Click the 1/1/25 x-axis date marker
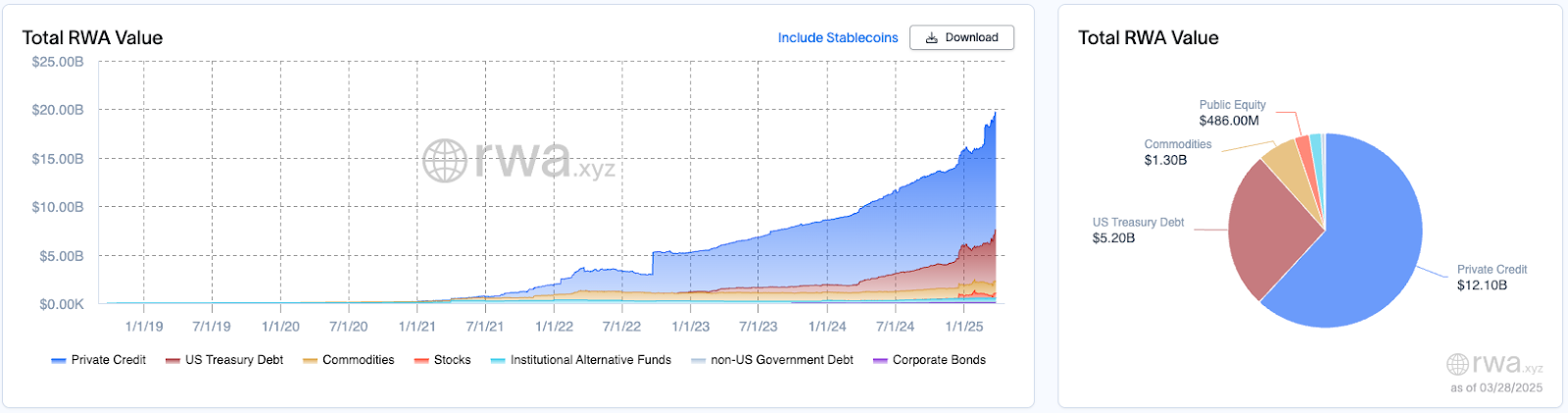The width and height of the screenshot is (1568, 413). 964,327
